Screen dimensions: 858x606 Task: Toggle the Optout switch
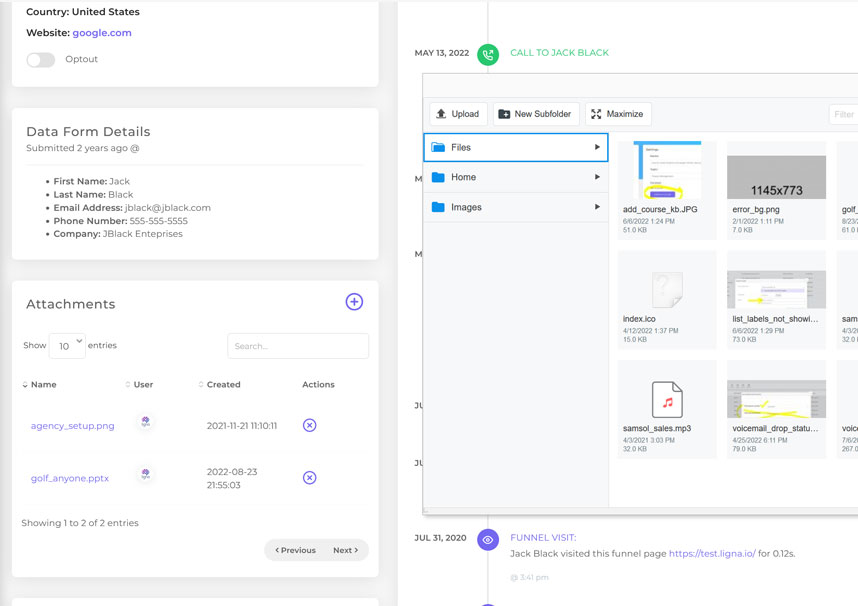[x=41, y=60]
